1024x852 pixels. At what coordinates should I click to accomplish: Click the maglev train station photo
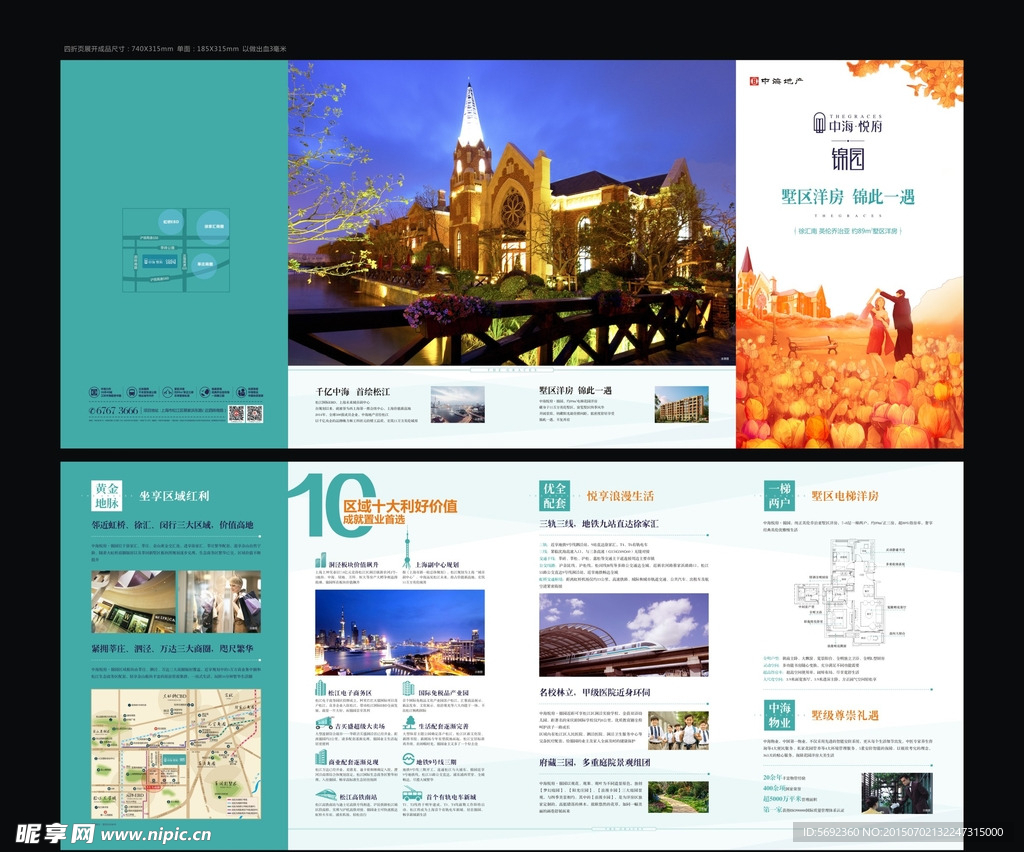tap(624, 635)
